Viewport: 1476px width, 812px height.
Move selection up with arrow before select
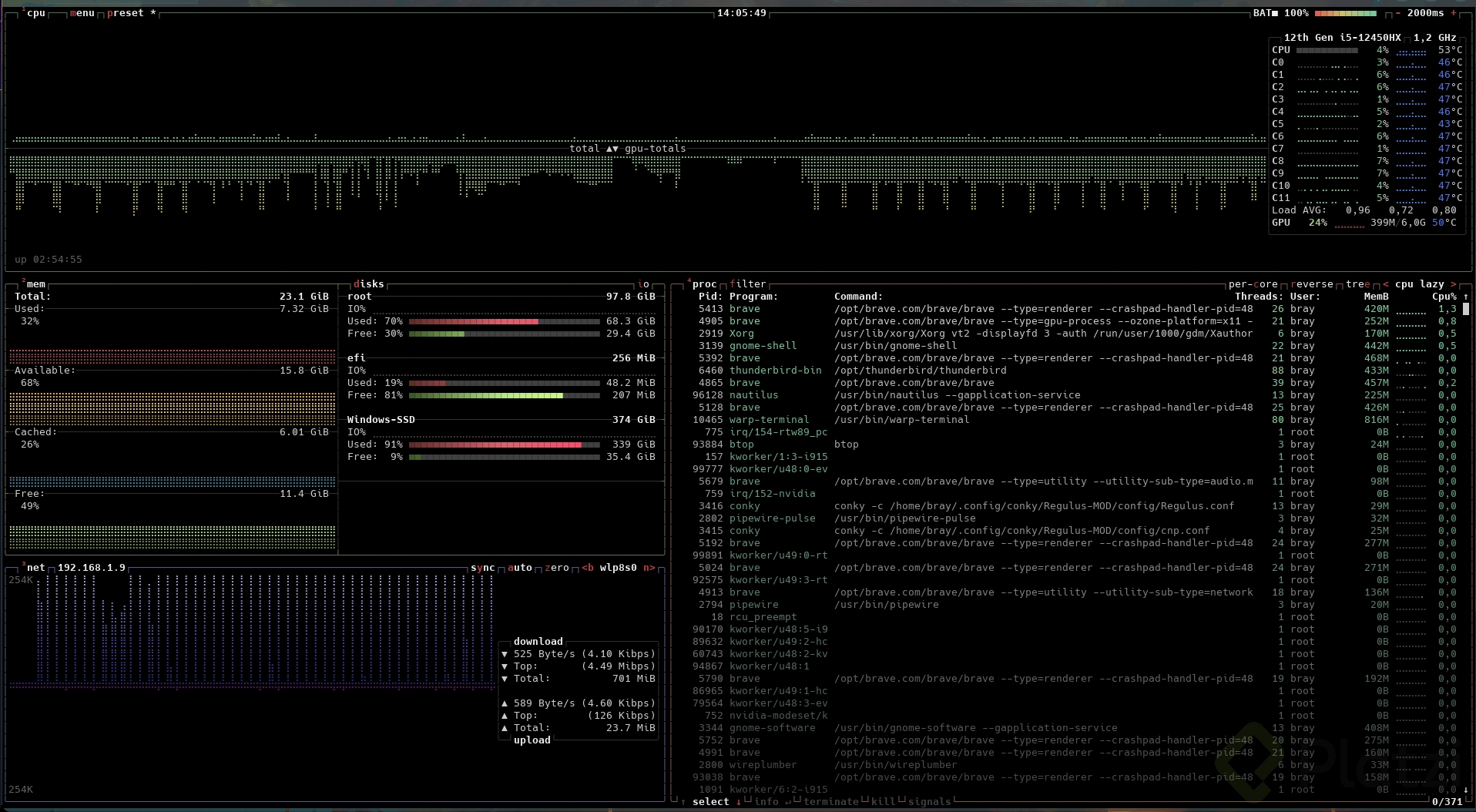pyautogui.click(x=683, y=802)
